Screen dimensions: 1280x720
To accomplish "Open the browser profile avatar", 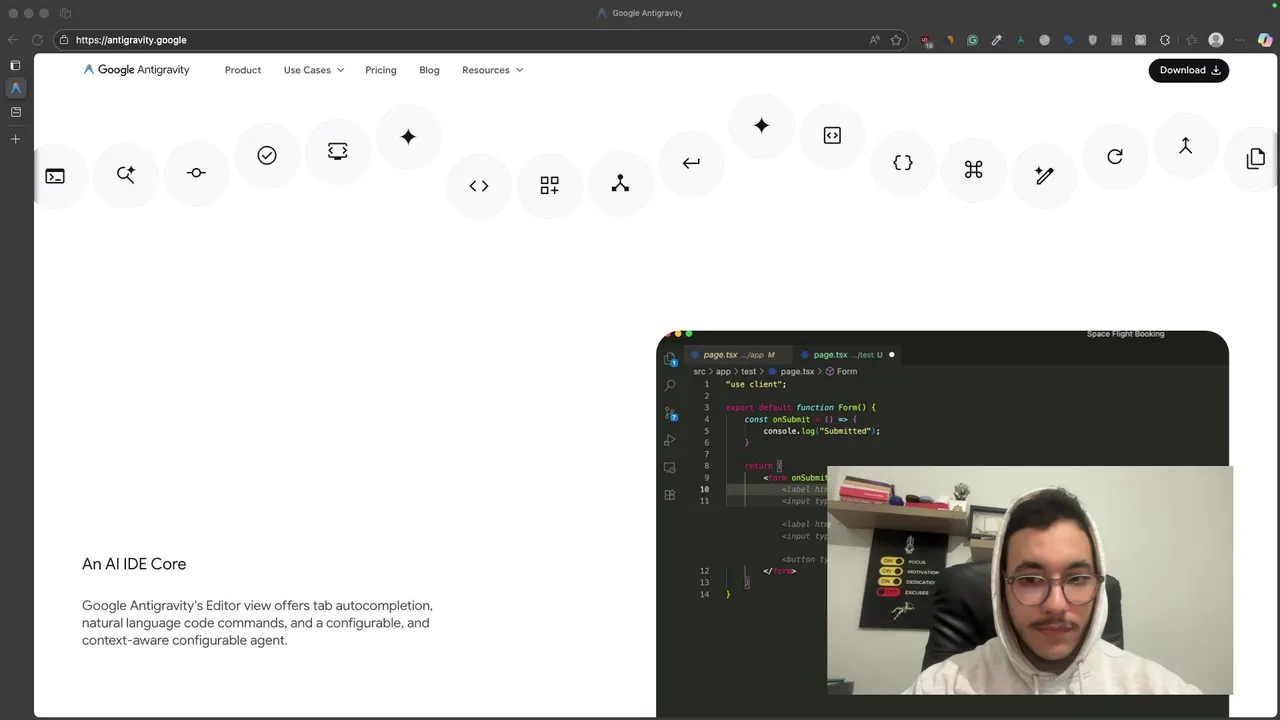I will tap(1216, 40).
